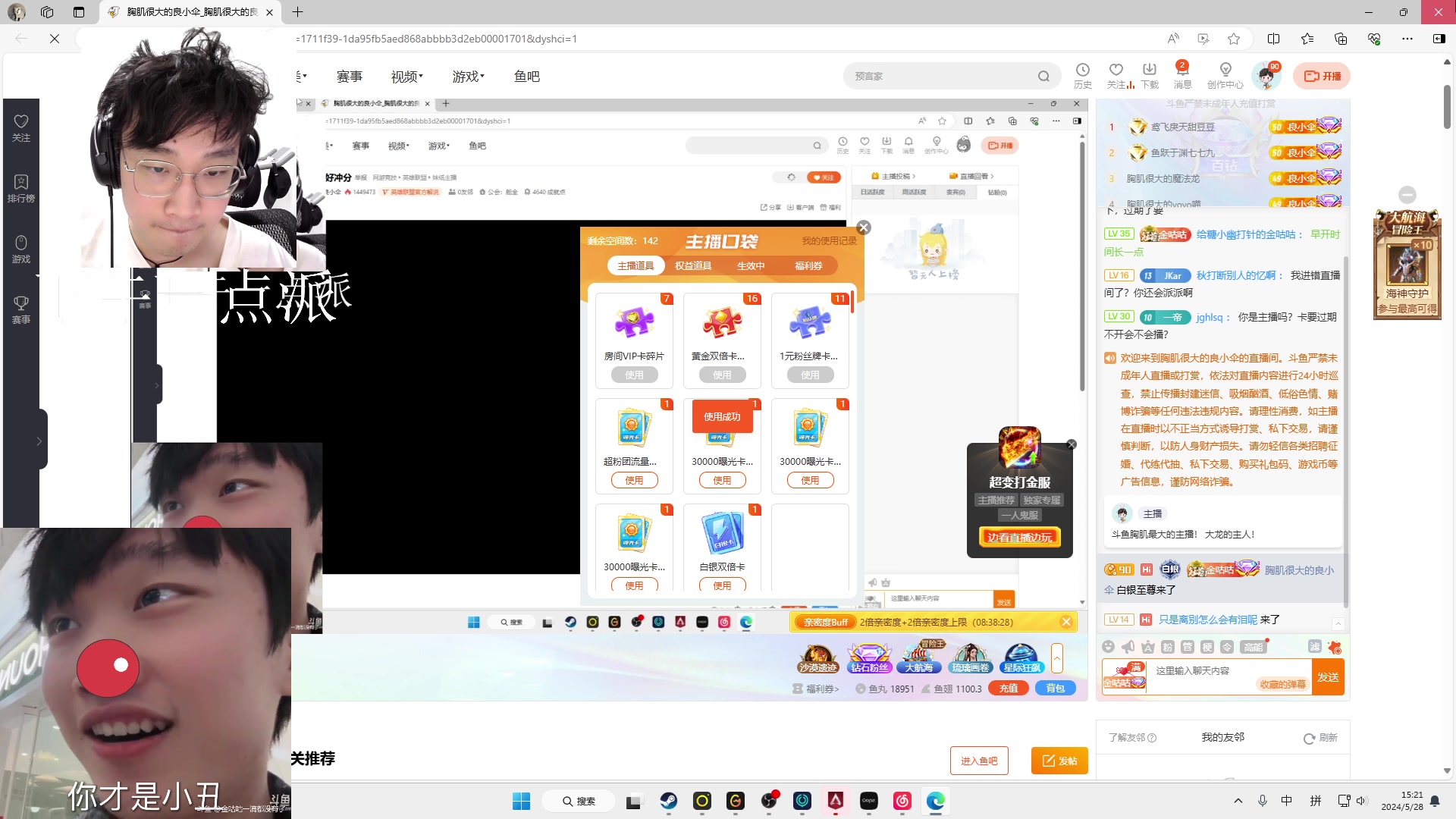Open the emoji picker in chat
Viewport: 1456px width, 819px height.
1108,646
